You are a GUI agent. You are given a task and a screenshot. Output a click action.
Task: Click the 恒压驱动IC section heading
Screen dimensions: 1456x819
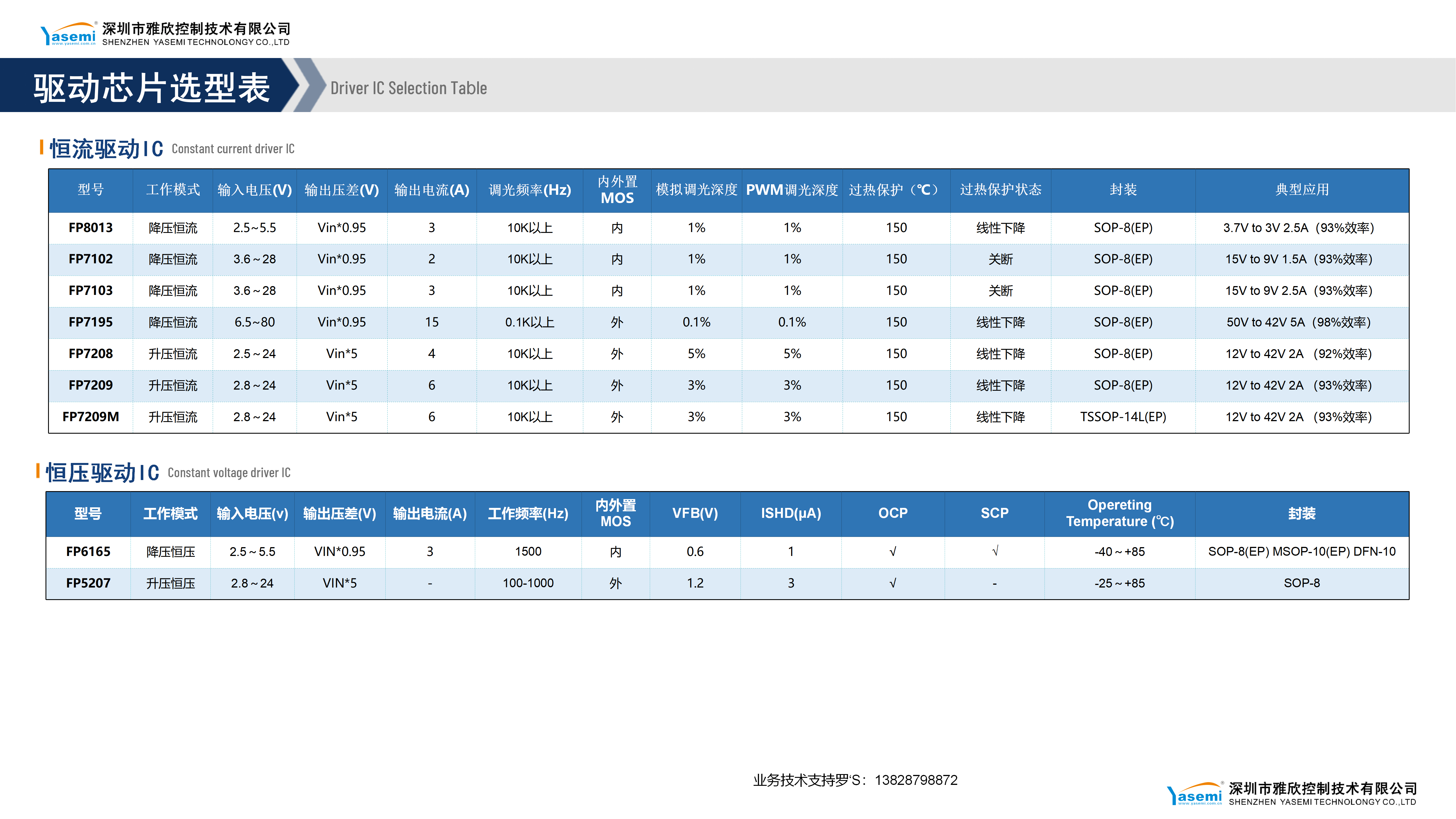click(103, 473)
